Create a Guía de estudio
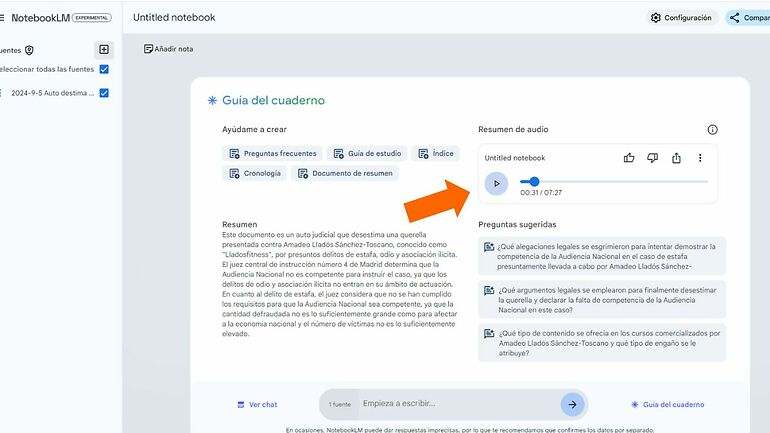 pos(367,153)
